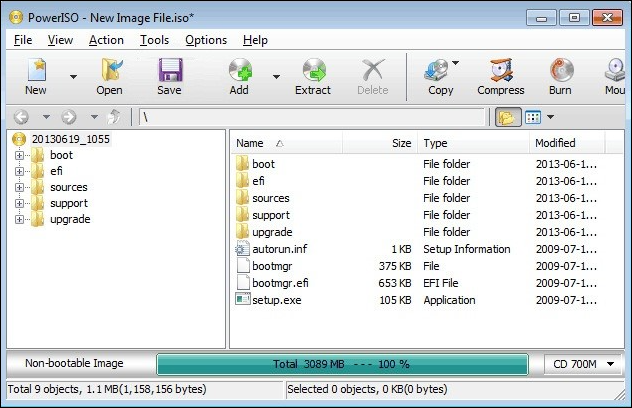This screenshot has height=408, width=632.
Task: Expand the sources folder tree node
Action: 19,187
